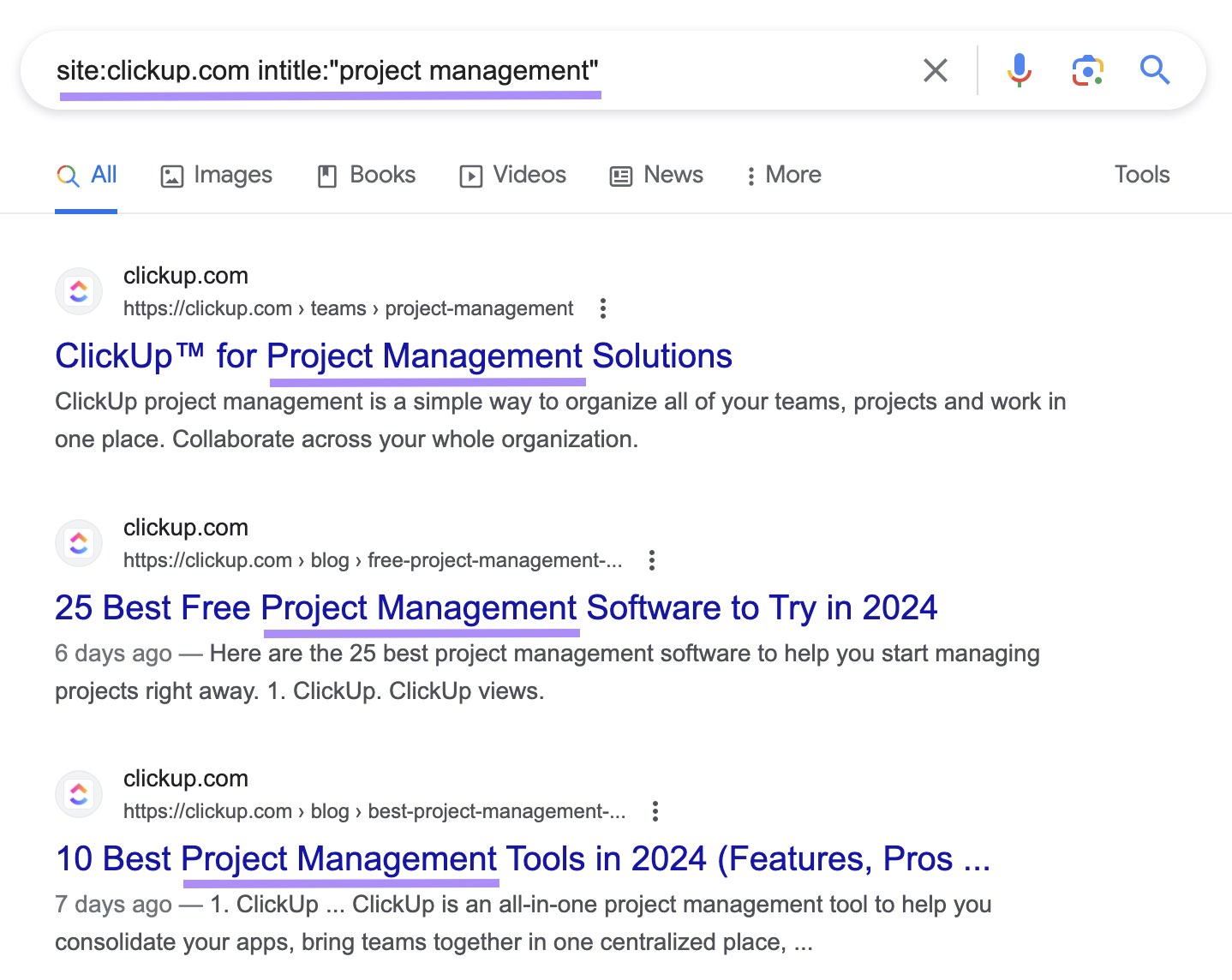1232x980 pixels.
Task: Click the ClickUp favicon on the first result
Action: pos(78,290)
